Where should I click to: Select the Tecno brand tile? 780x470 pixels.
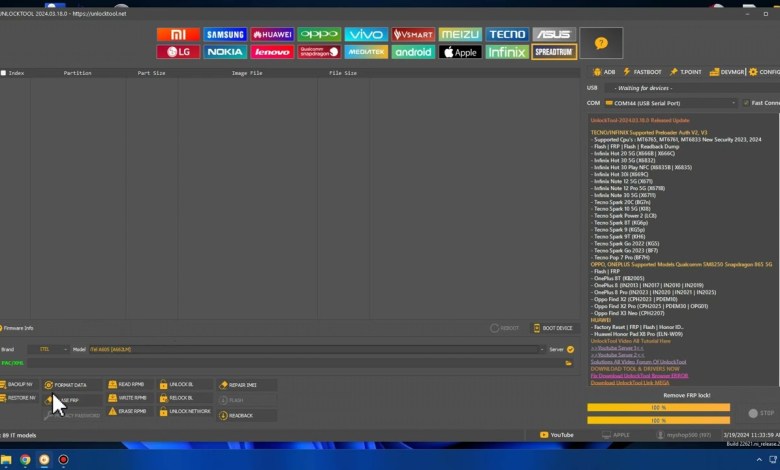(x=507, y=34)
